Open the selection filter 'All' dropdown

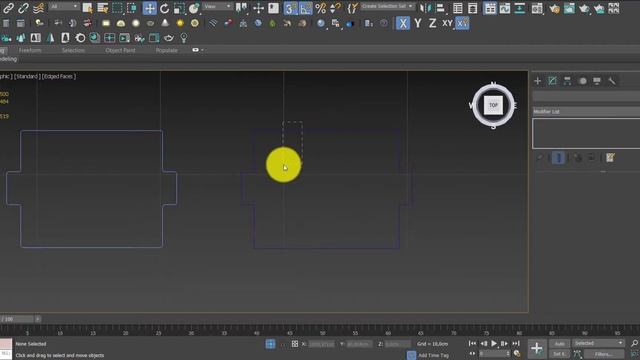pos(64,7)
